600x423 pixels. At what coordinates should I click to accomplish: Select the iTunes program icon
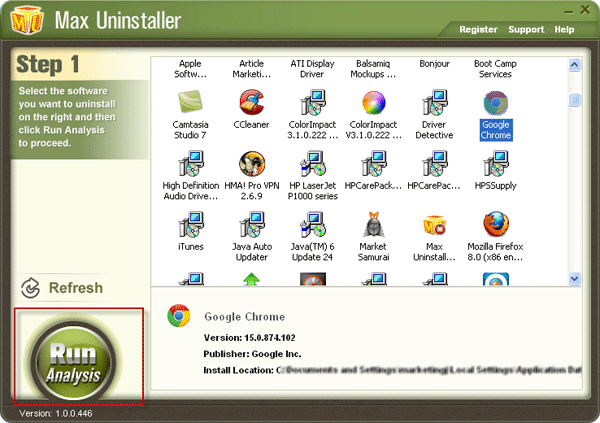(191, 224)
